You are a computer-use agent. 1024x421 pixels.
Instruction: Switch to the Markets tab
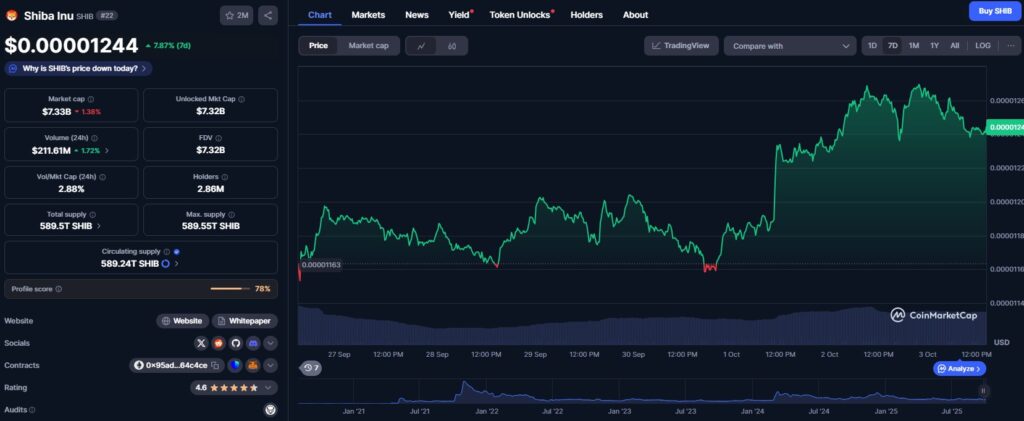pyautogui.click(x=368, y=15)
